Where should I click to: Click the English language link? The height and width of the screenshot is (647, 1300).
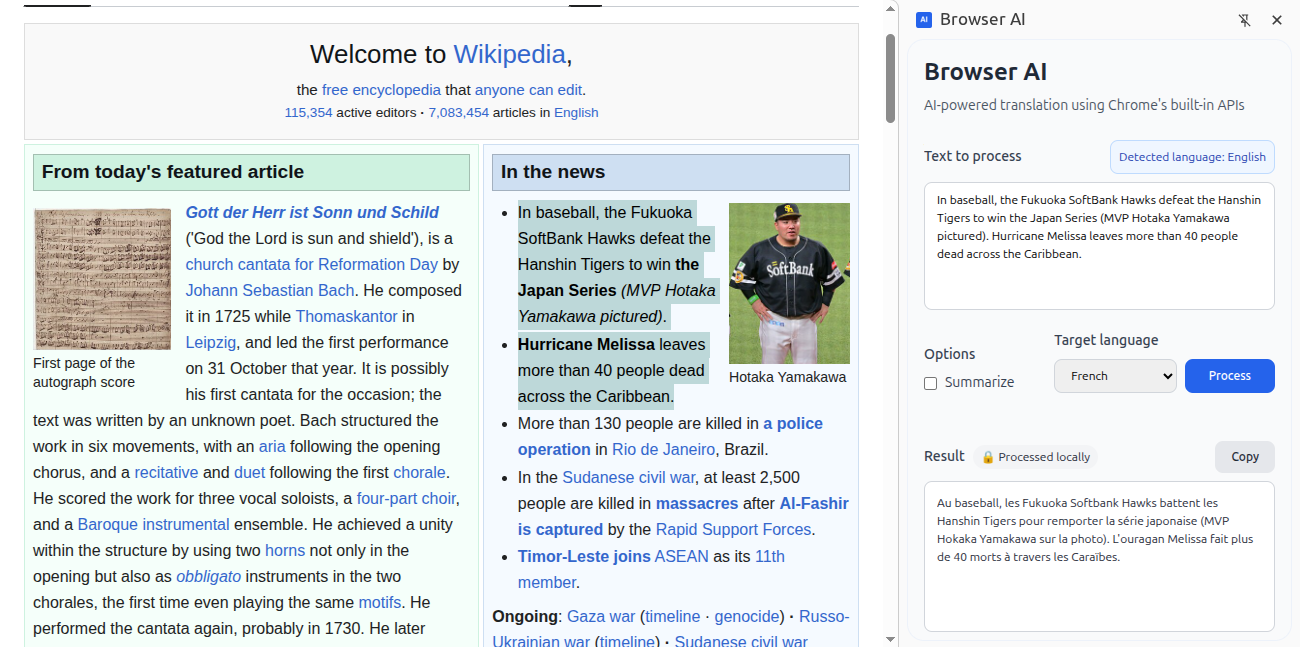coord(576,113)
